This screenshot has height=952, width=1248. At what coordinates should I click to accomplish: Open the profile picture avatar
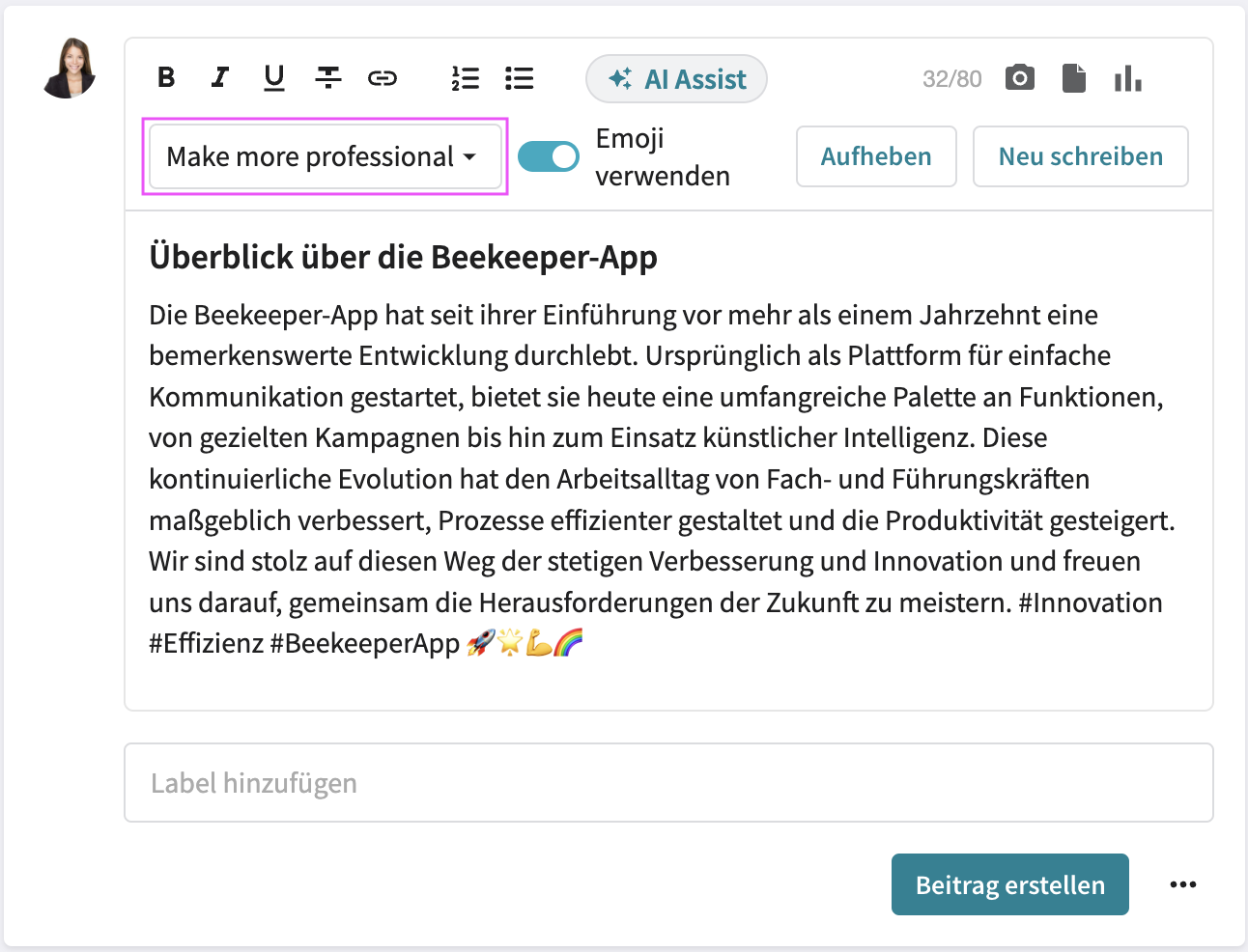tap(69, 69)
